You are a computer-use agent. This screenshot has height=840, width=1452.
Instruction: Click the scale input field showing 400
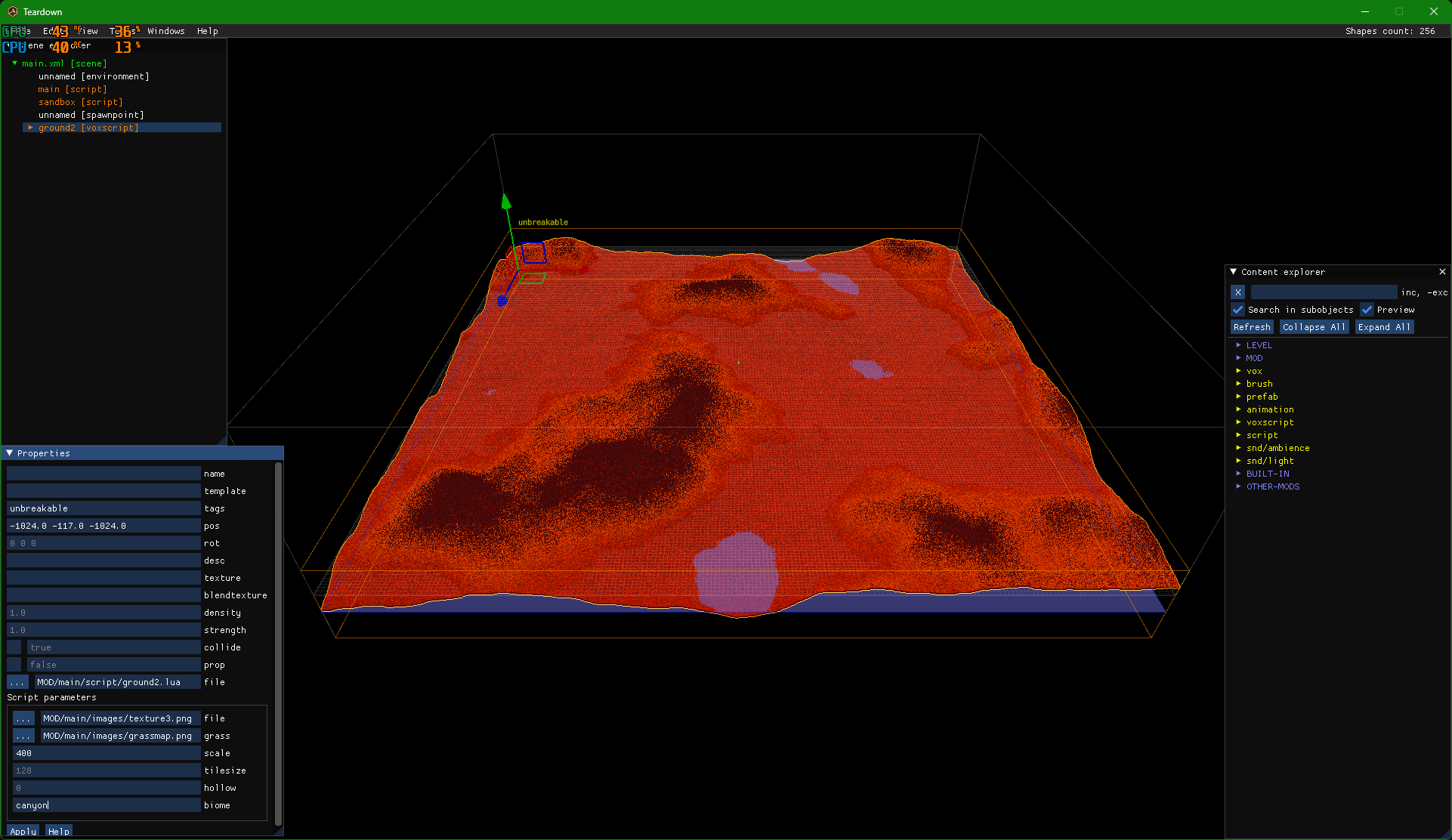tap(106, 753)
